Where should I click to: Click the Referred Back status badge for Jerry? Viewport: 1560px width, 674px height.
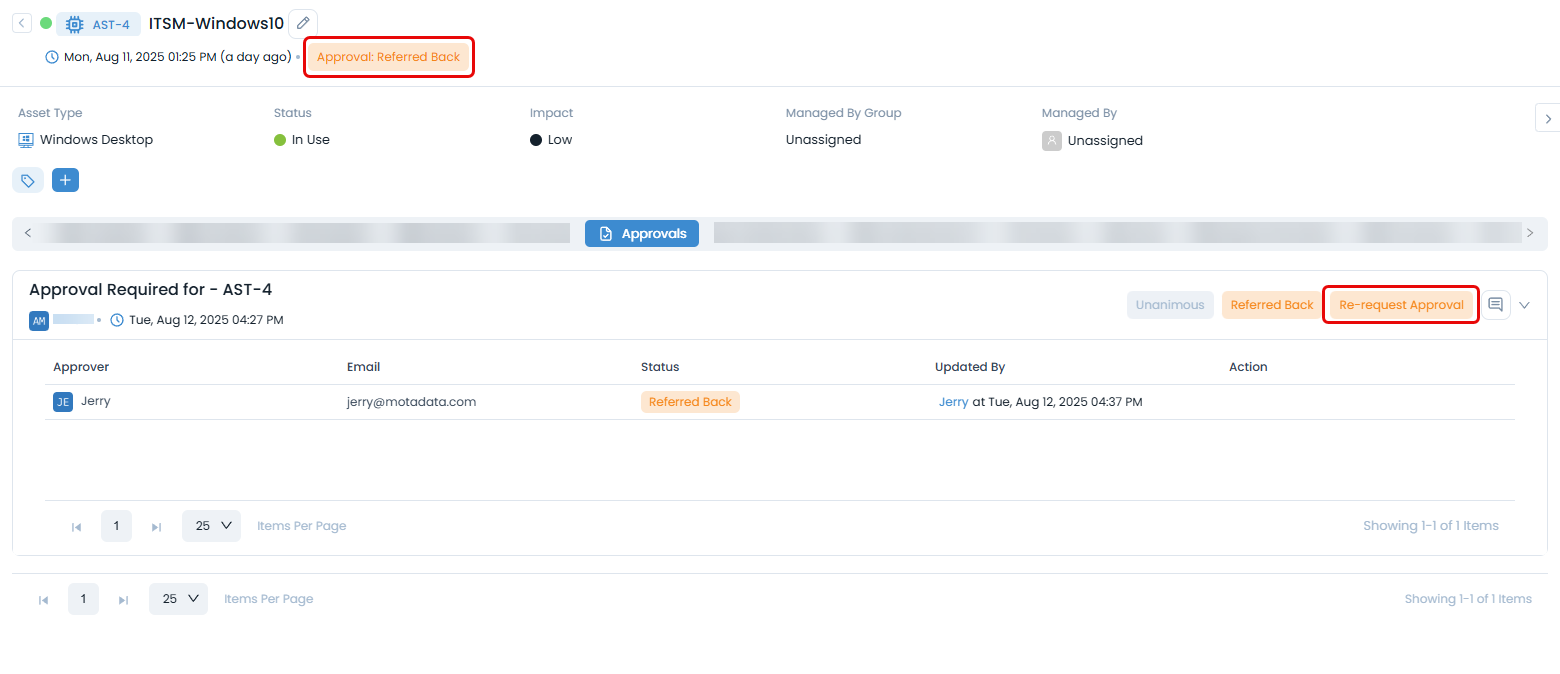(x=690, y=401)
